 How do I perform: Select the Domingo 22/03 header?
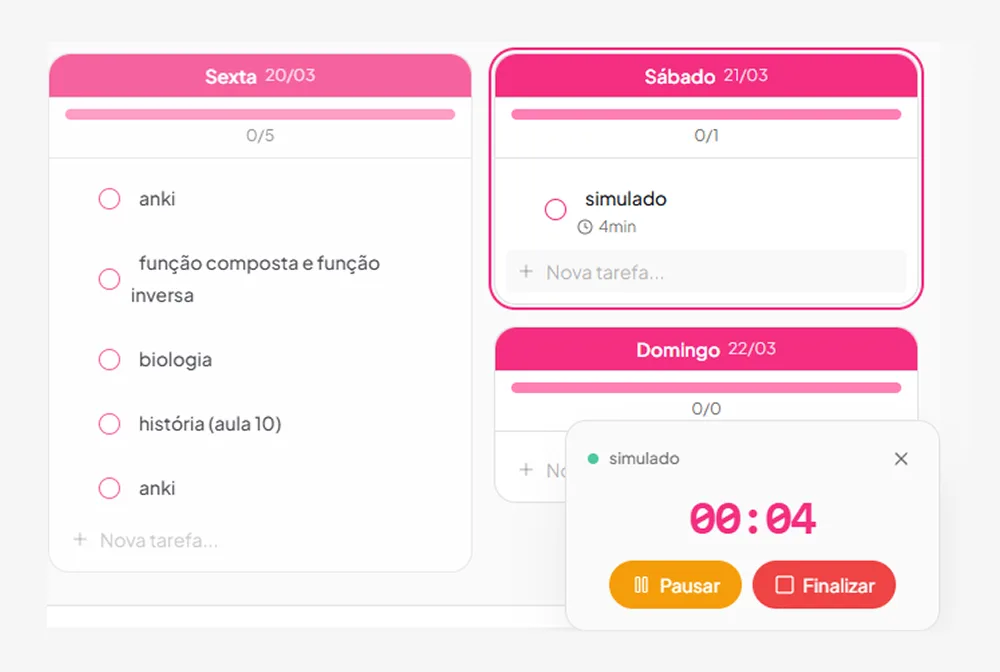coord(706,349)
